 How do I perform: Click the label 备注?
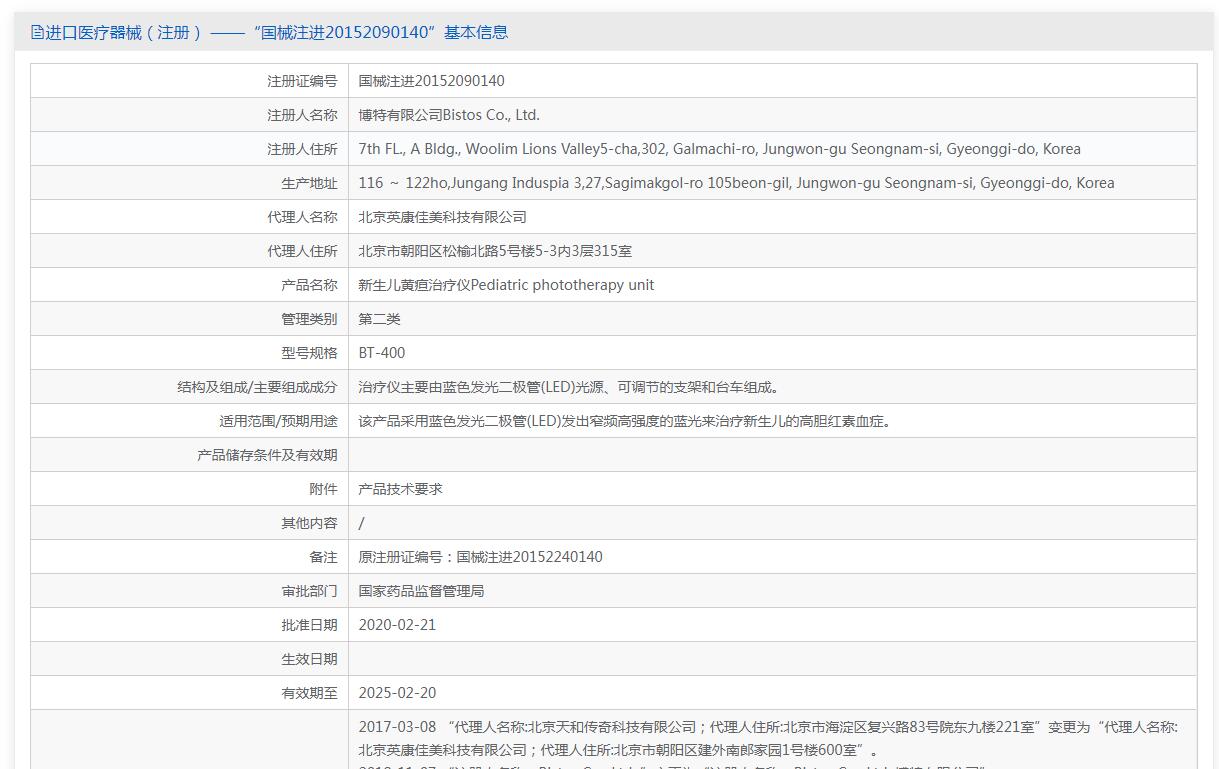(x=323, y=557)
